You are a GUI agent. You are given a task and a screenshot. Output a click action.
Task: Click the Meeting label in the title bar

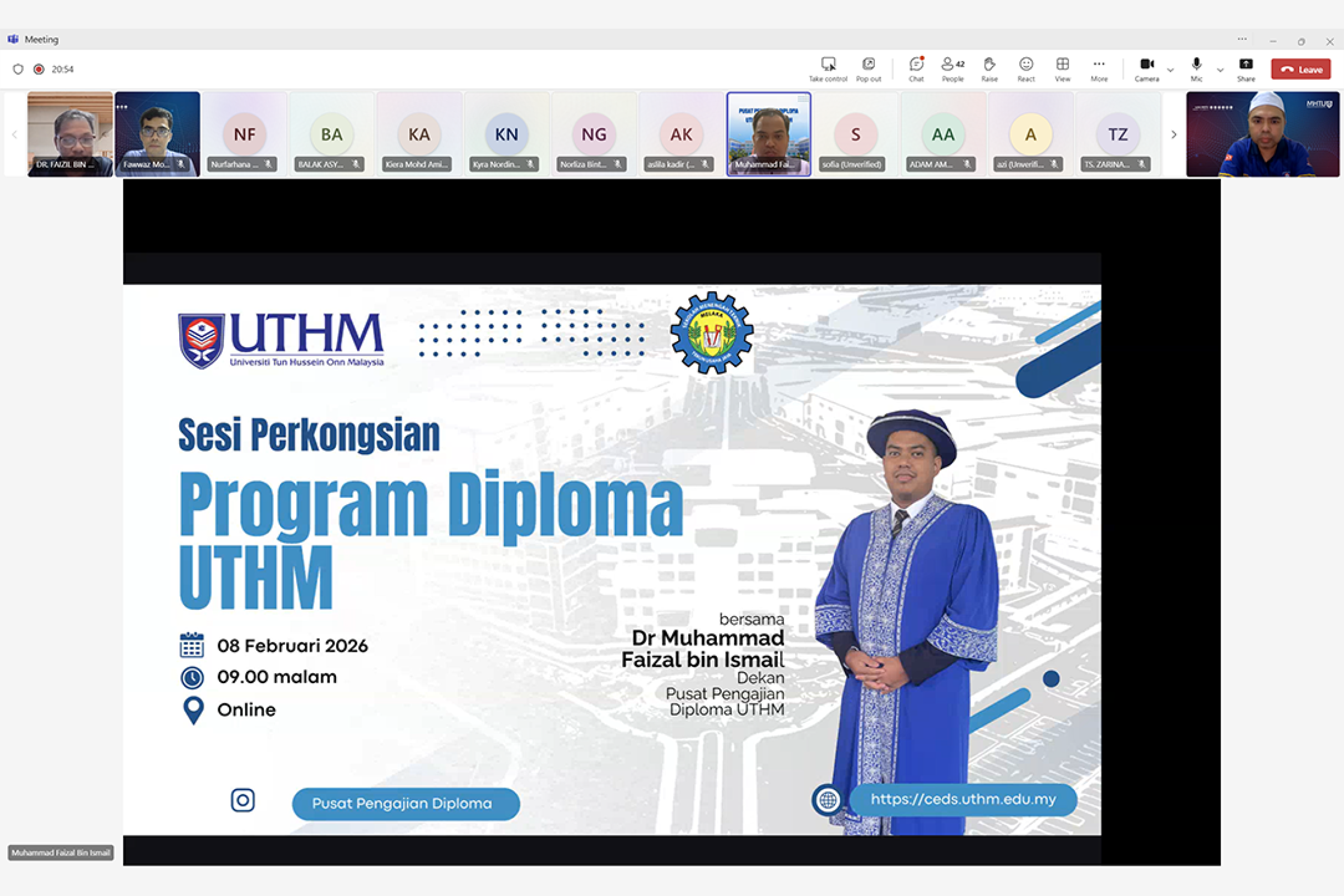pos(41,39)
